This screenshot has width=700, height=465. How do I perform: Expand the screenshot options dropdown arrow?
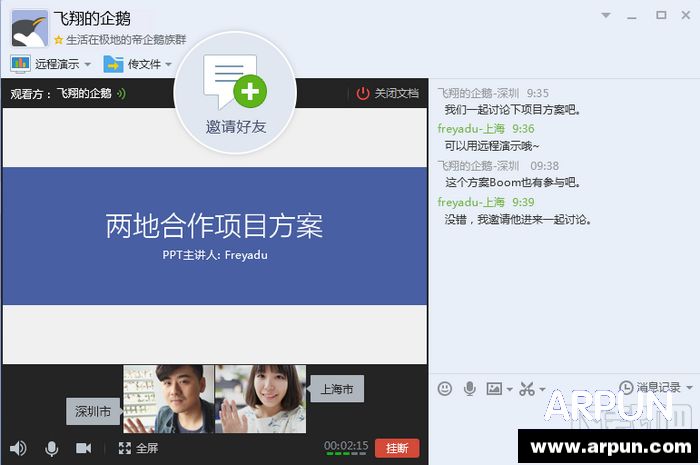coord(542,389)
